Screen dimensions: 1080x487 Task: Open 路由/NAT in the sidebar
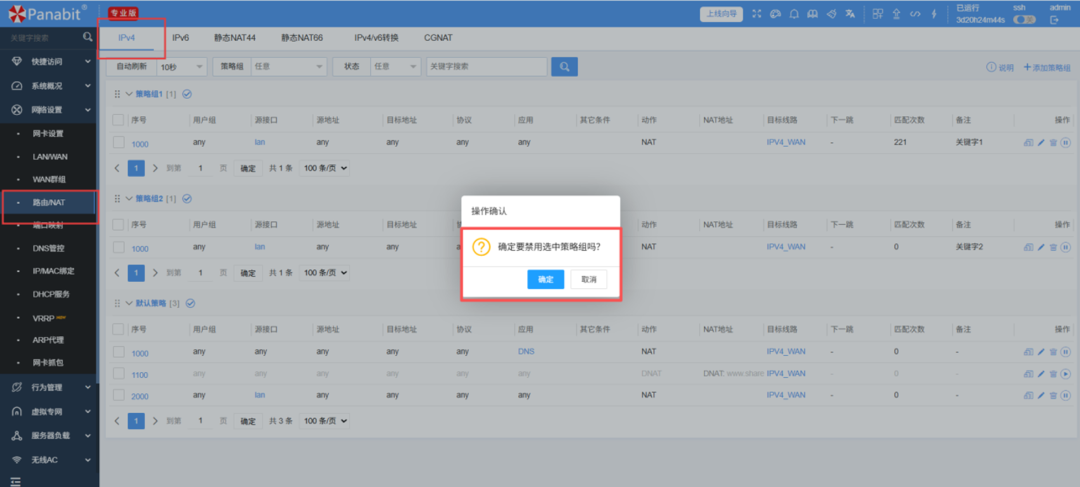coord(50,203)
